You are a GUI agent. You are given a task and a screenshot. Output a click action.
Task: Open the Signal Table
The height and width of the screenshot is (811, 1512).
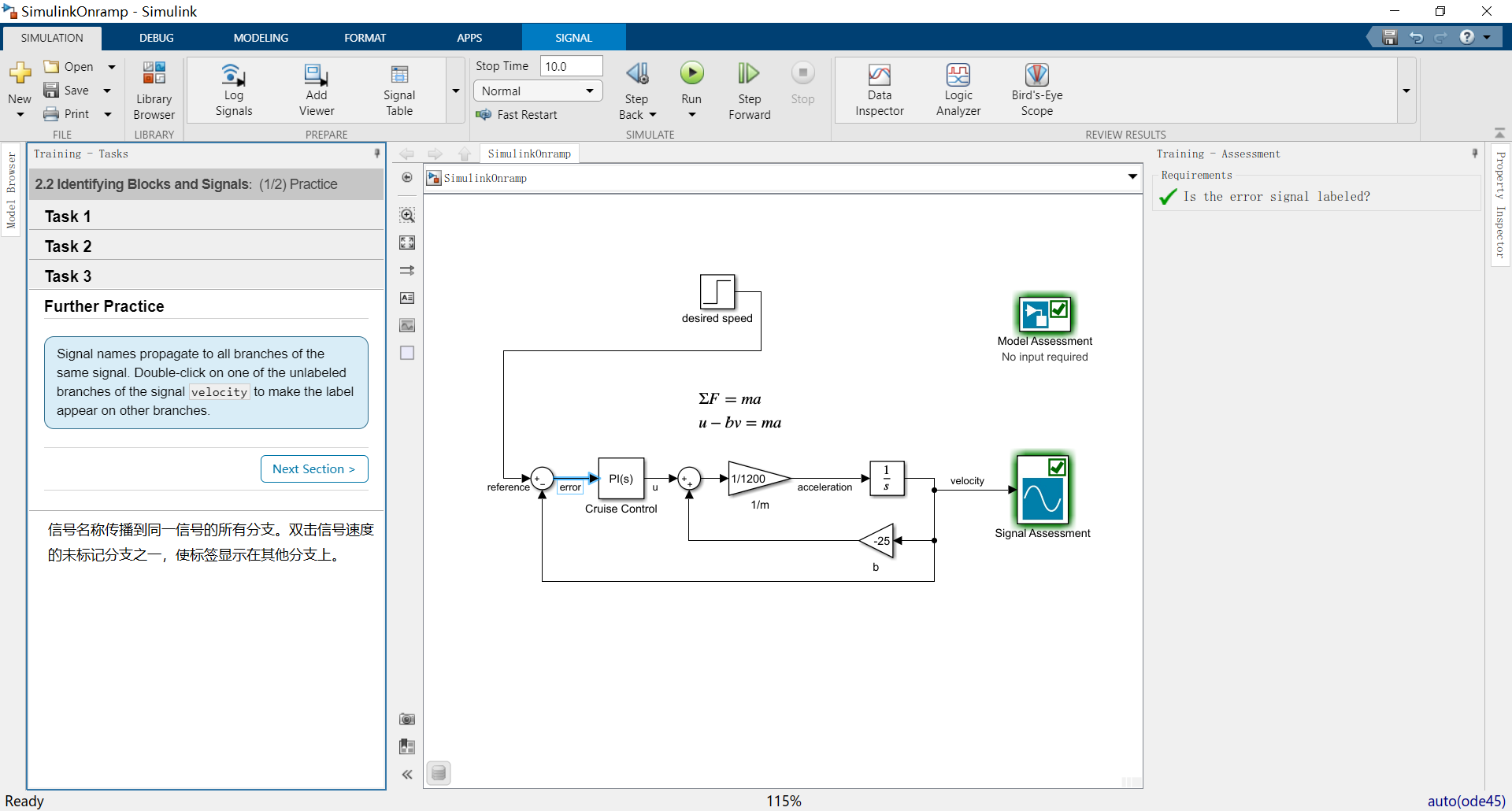(x=399, y=91)
